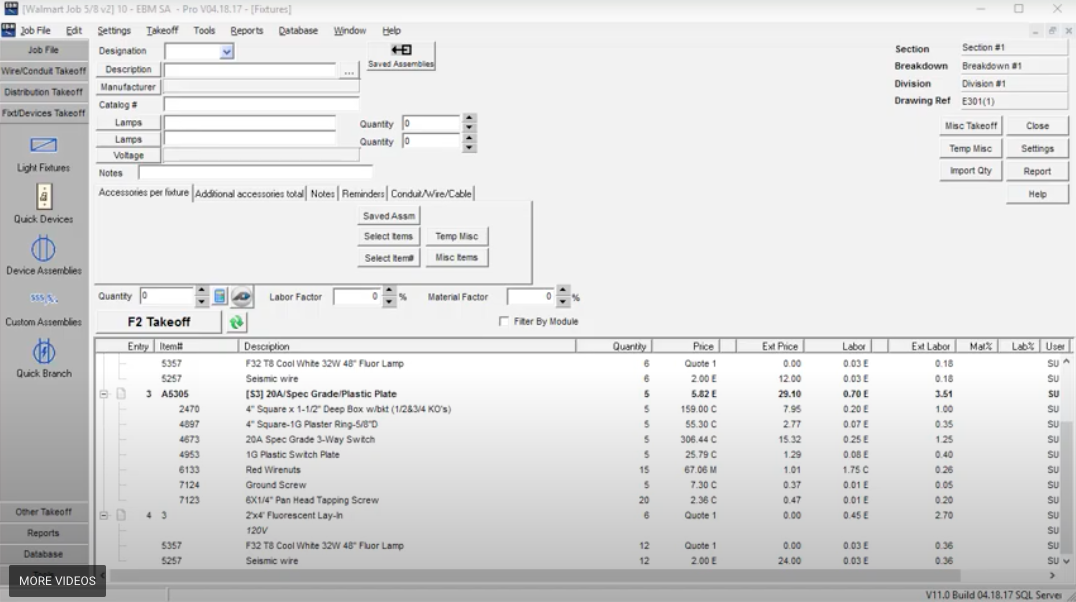
Task: Click the Misc Takeoff button
Action: click(x=970, y=125)
